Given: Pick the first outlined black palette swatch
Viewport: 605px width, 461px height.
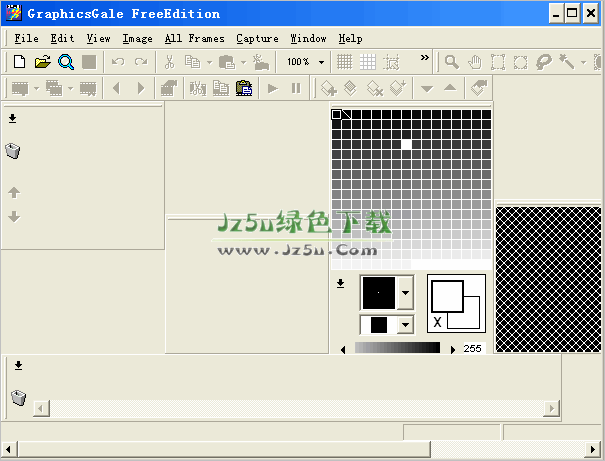Looking at the screenshot, I should point(336,114).
